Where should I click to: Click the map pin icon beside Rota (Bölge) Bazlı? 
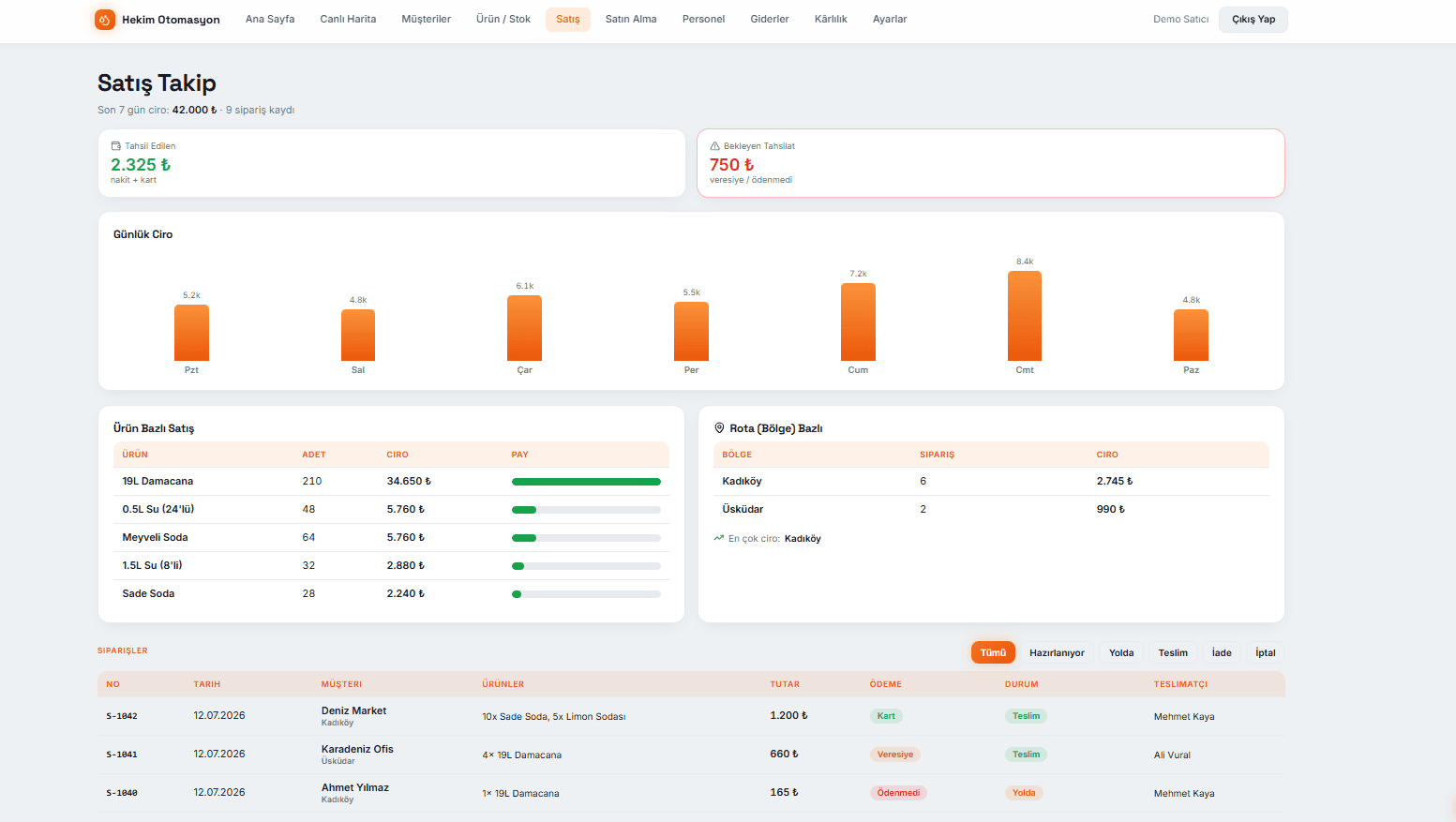coord(719,427)
